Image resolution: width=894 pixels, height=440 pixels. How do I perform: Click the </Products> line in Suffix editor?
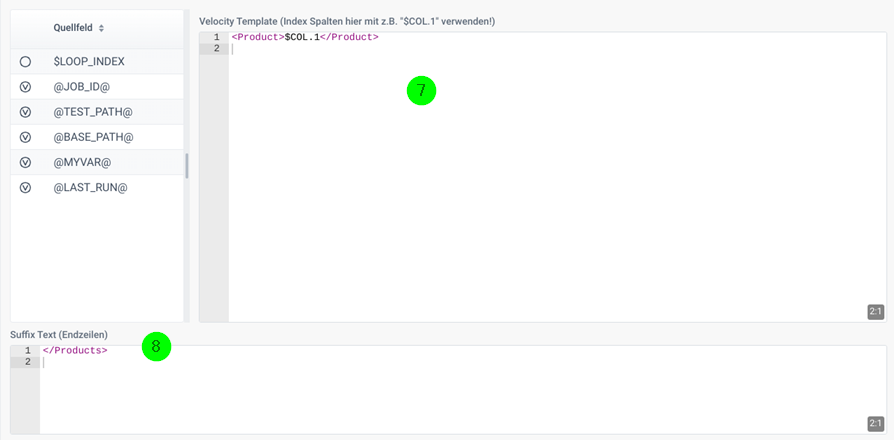click(x=75, y=351)
